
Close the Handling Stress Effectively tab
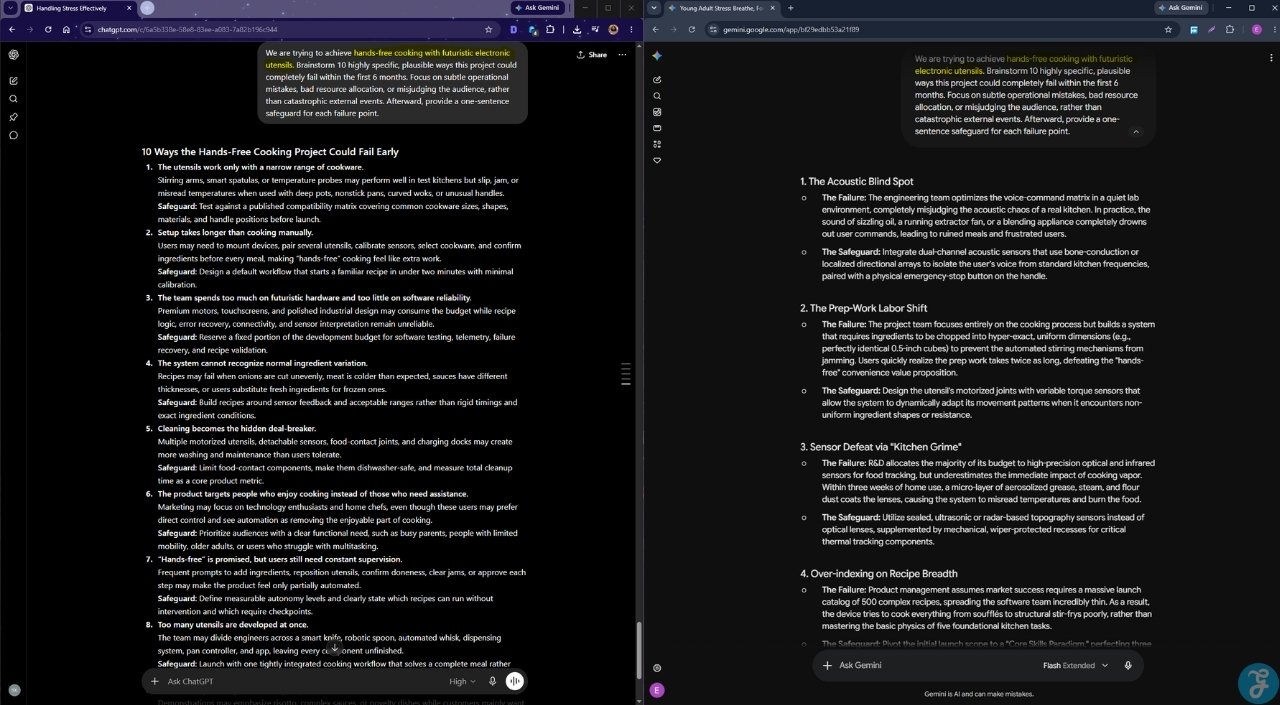tap(129, 8)
